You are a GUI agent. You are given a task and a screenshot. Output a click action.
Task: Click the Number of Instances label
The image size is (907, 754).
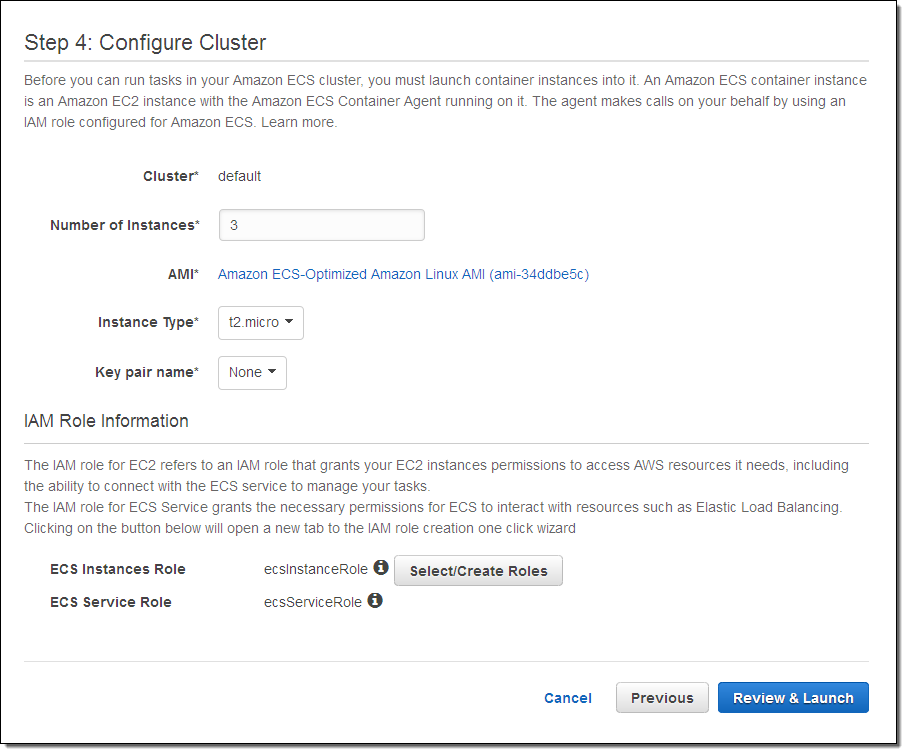[124, 225]
